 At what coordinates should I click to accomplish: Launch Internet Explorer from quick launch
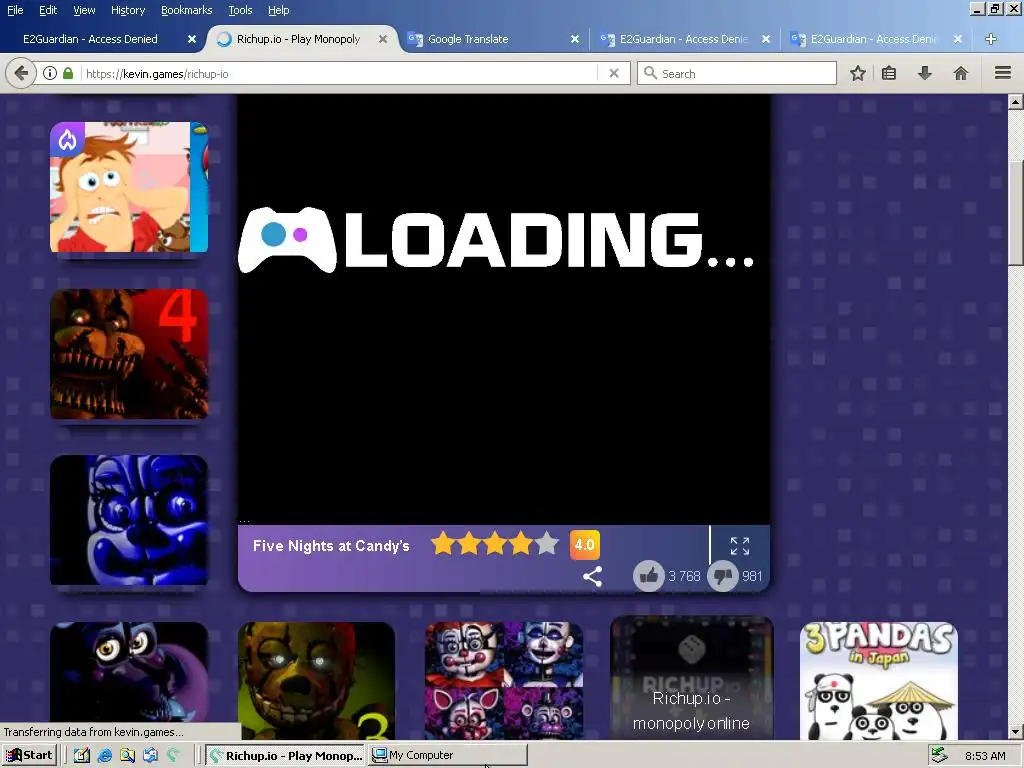coord(104,756)
